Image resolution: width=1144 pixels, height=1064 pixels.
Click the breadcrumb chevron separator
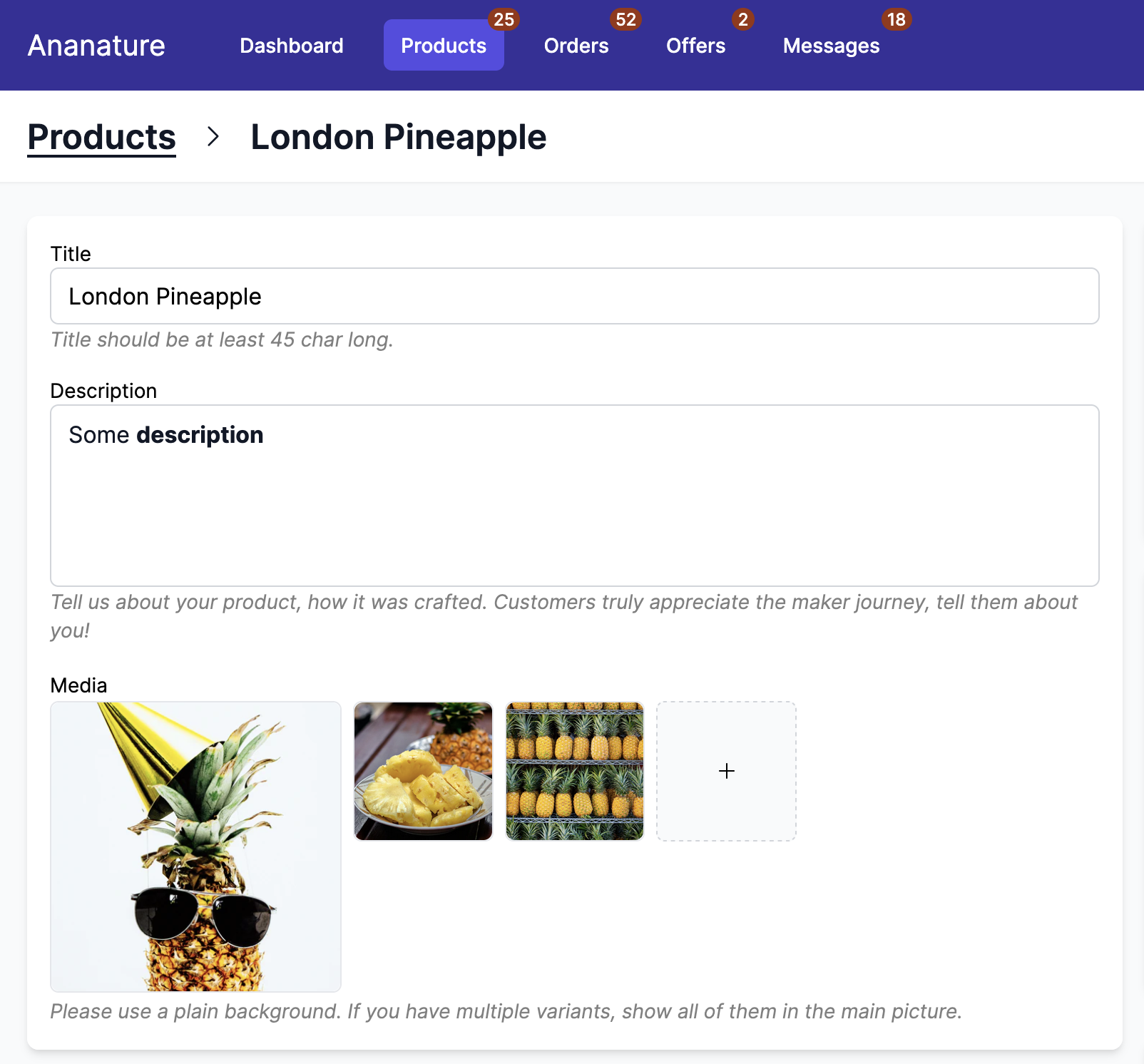coord(213,136)
